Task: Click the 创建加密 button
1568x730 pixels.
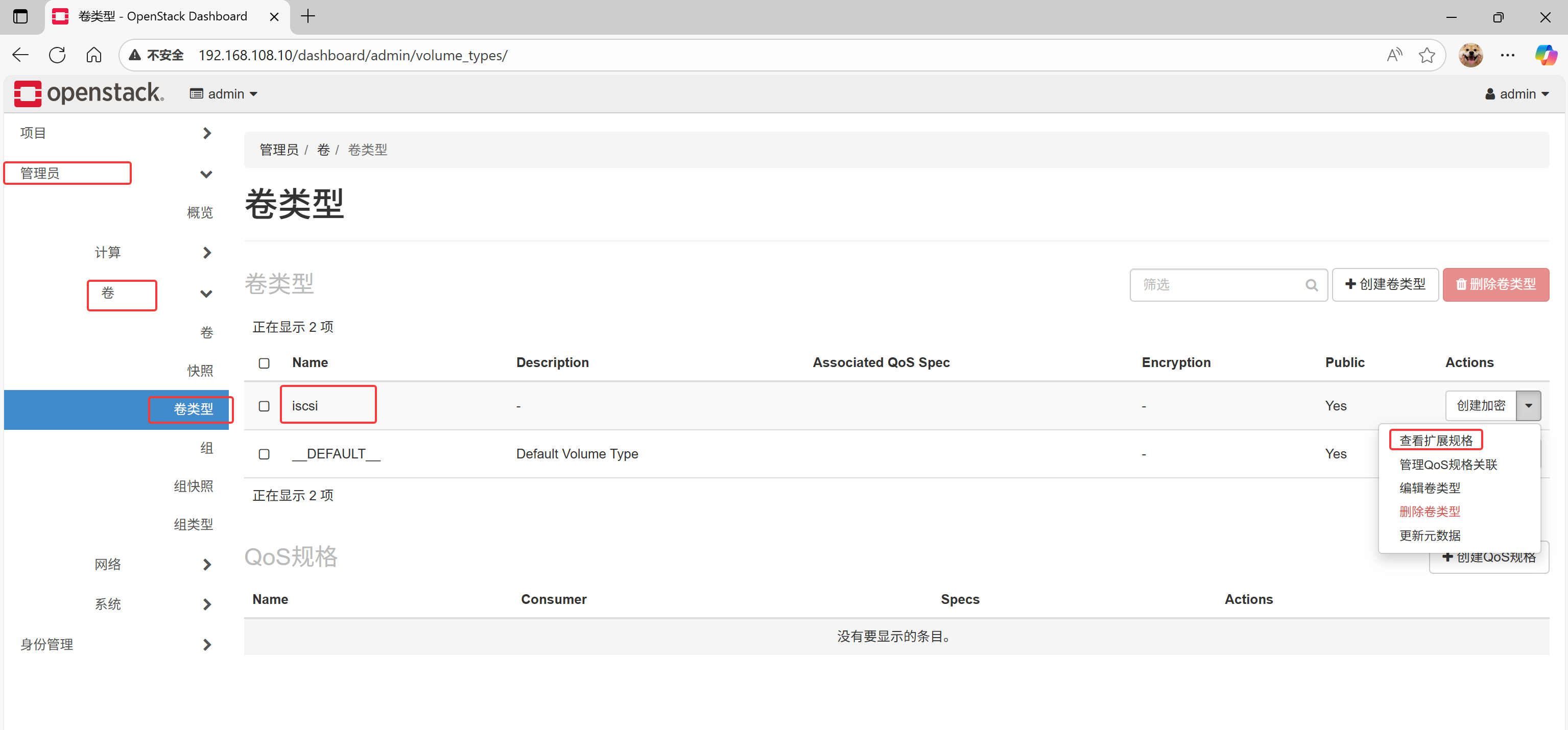Action: [x=1480, y=406]
